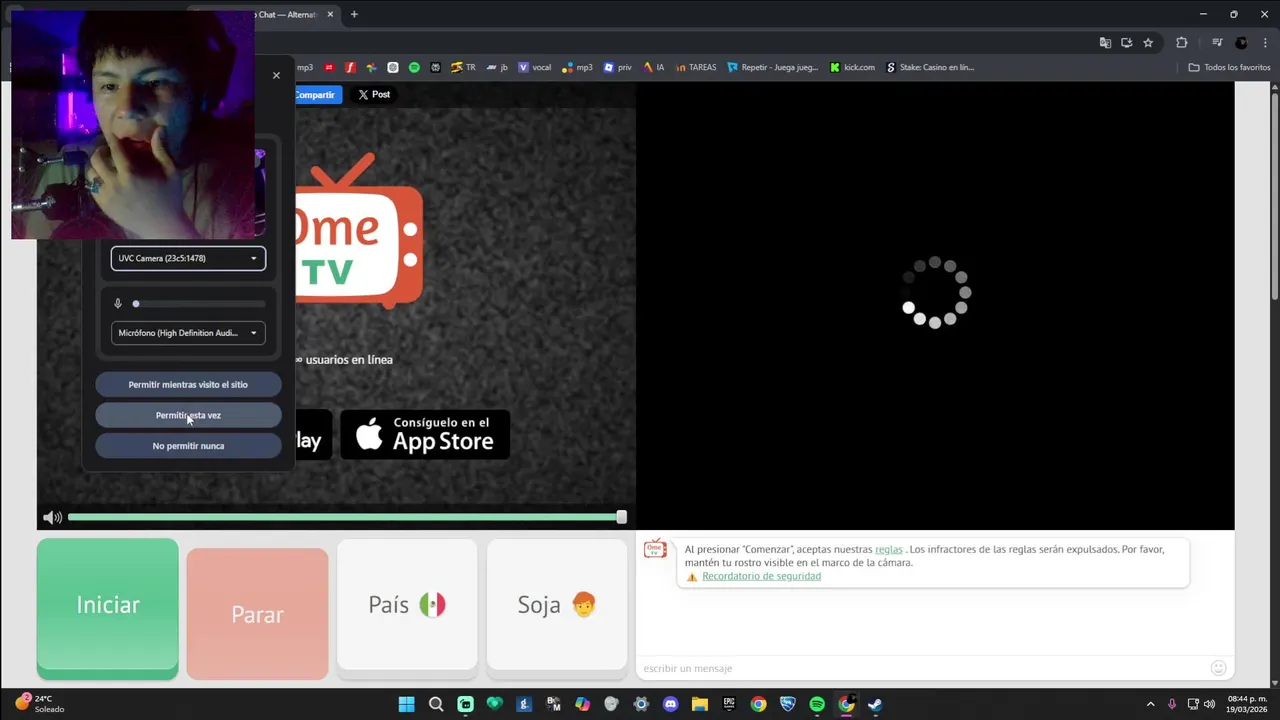The height and width of the screenshot is (720, 1280).
Task: Open the media controls icon
Action: (x=1217, y=42)
